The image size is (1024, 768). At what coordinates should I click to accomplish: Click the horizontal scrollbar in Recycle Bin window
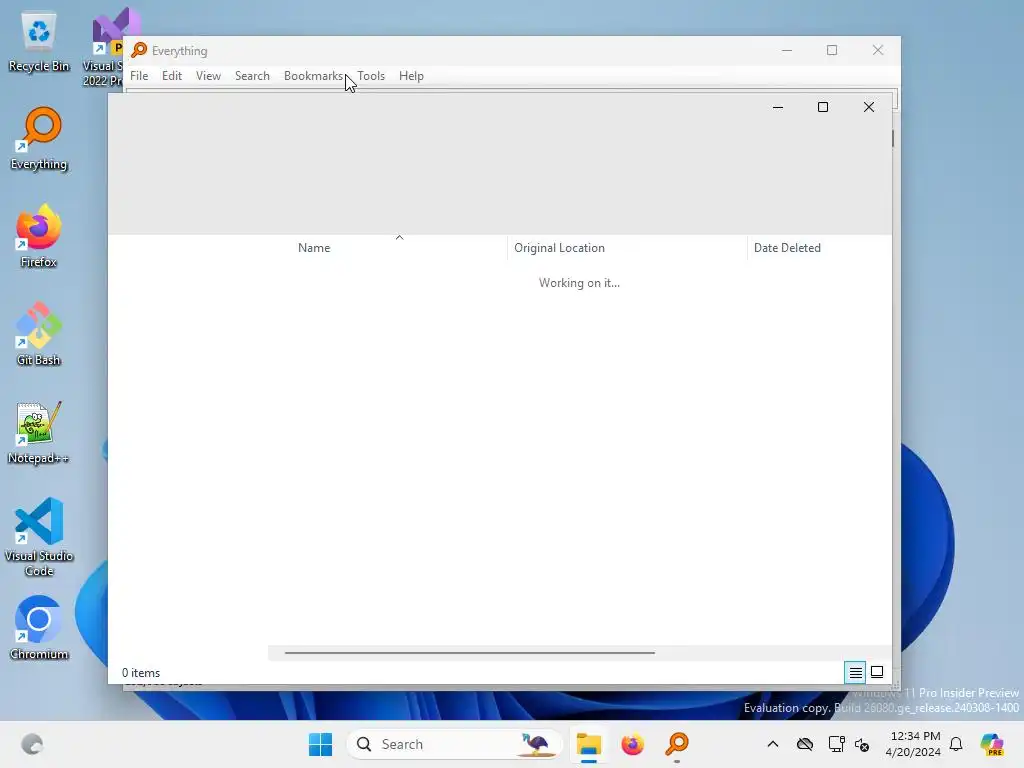coord(470,652)
